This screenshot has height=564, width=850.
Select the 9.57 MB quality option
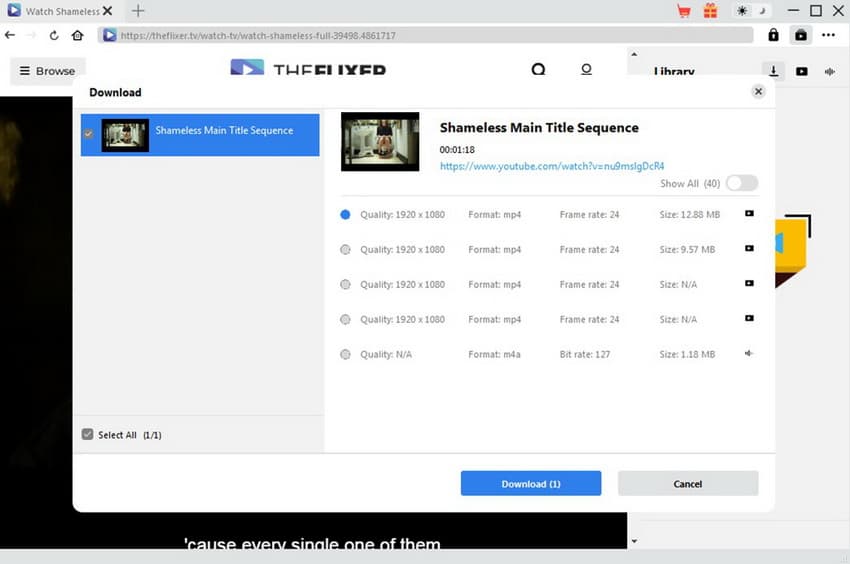coord(345,249)
